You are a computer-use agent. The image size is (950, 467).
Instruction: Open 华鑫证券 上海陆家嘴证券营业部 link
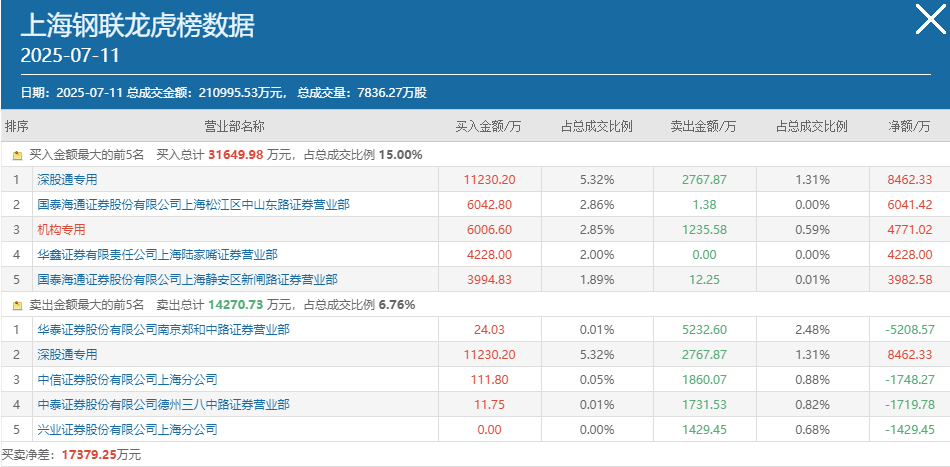click(x=158, y=255)
